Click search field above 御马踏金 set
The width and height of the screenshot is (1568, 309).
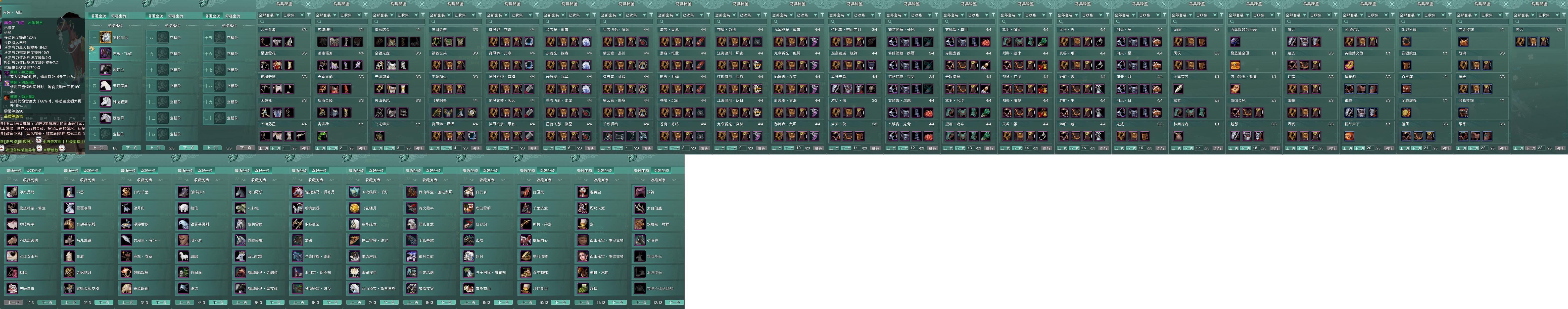pos(399,21)
